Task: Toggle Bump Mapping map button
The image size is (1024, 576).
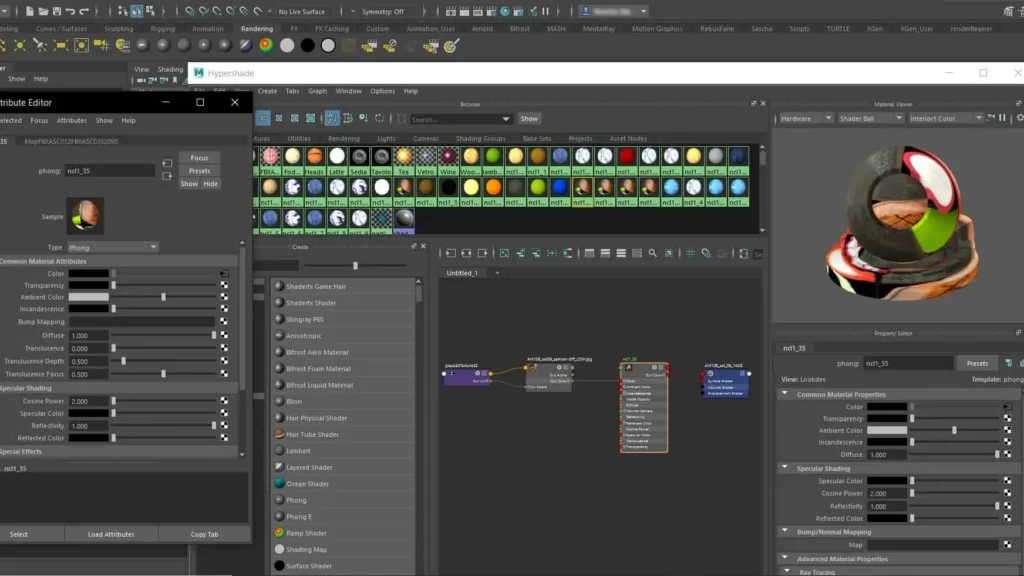Action: [224, 321]
